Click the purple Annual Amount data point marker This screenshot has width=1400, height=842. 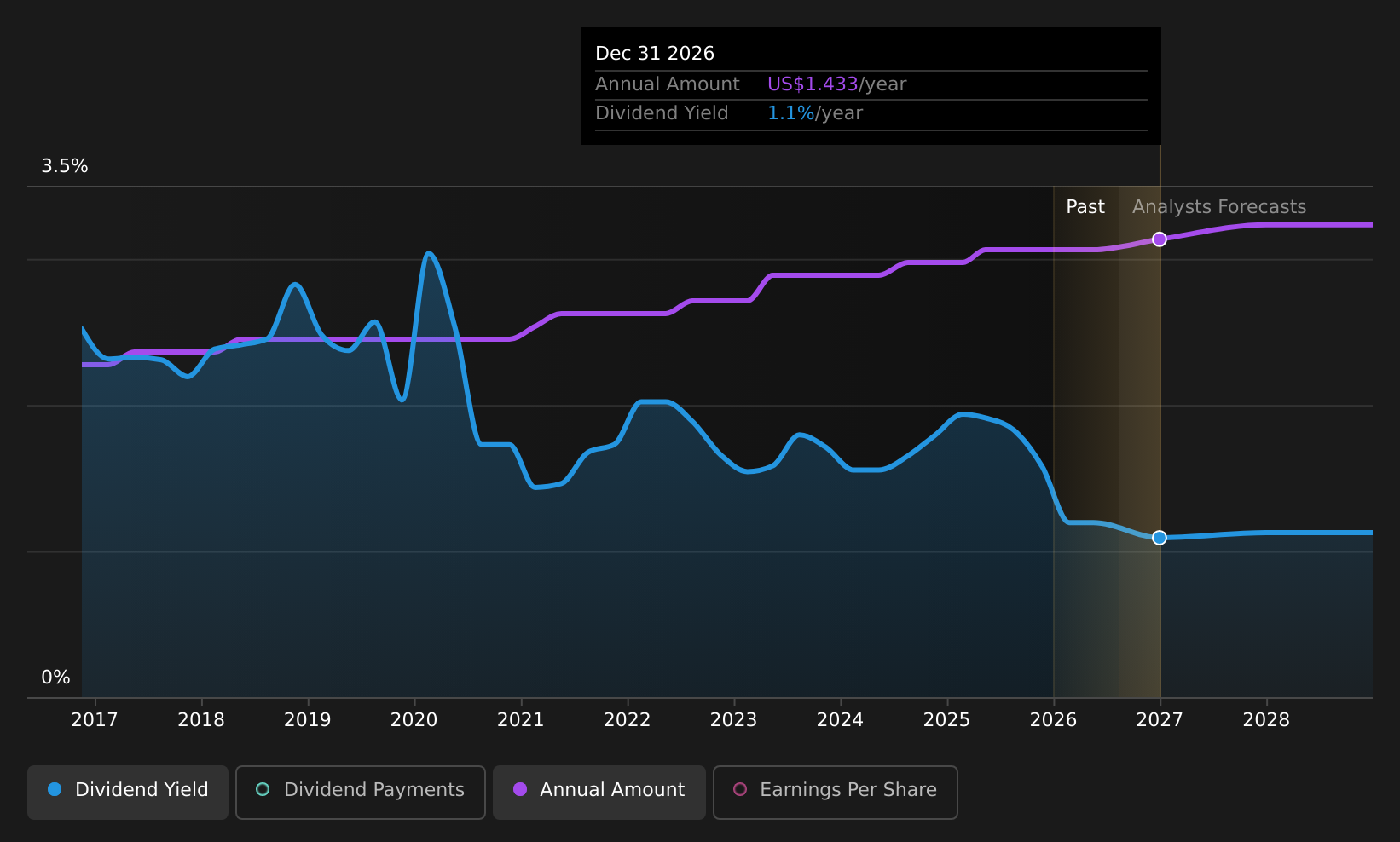(x=1160, y=239)
